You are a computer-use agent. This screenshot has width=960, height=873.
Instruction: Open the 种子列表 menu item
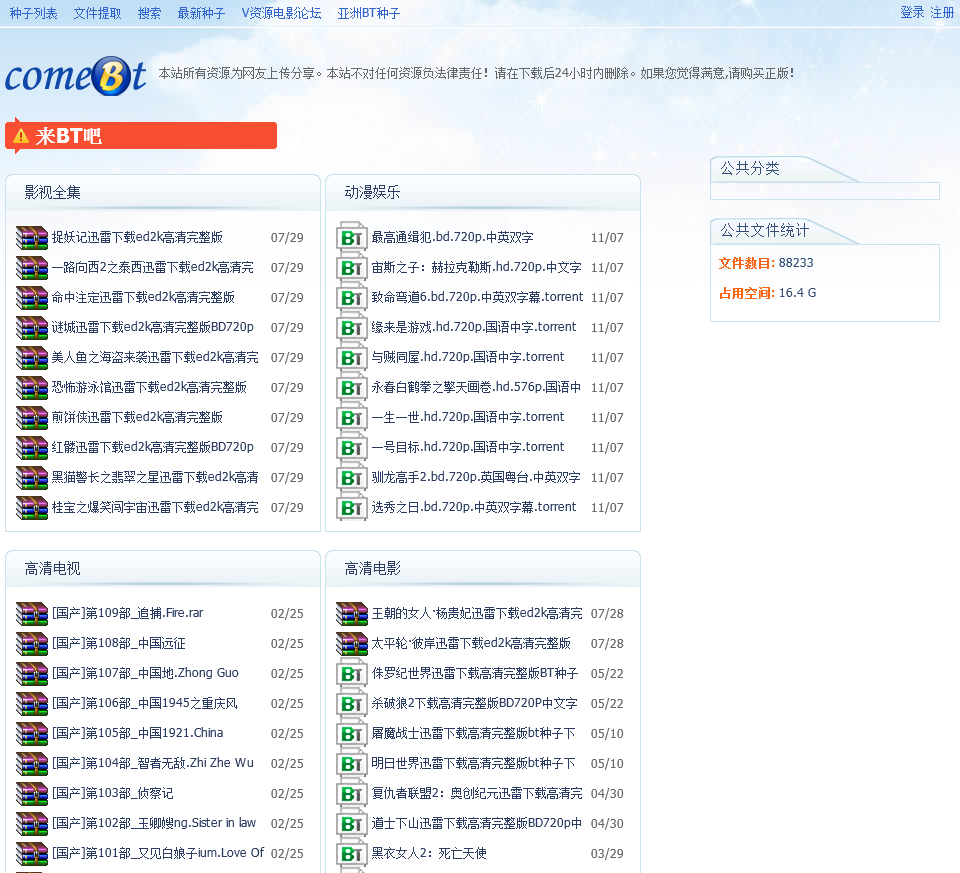[x=33, y=13]
